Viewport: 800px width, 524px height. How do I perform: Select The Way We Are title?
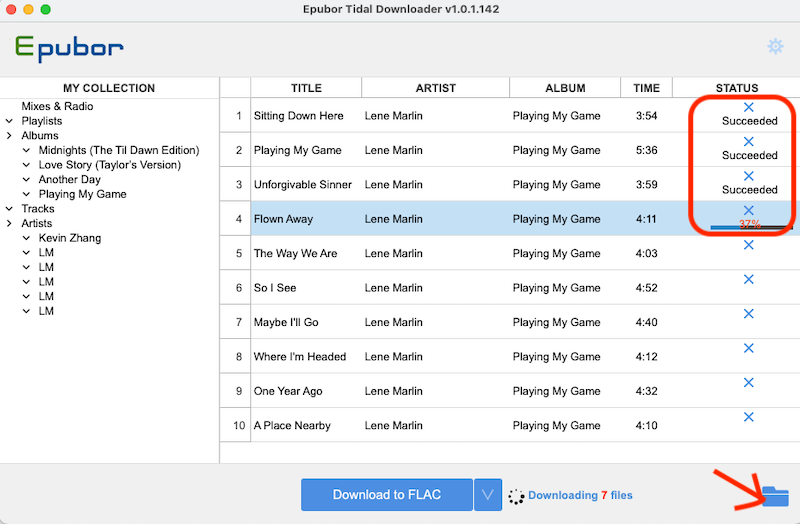295,254
